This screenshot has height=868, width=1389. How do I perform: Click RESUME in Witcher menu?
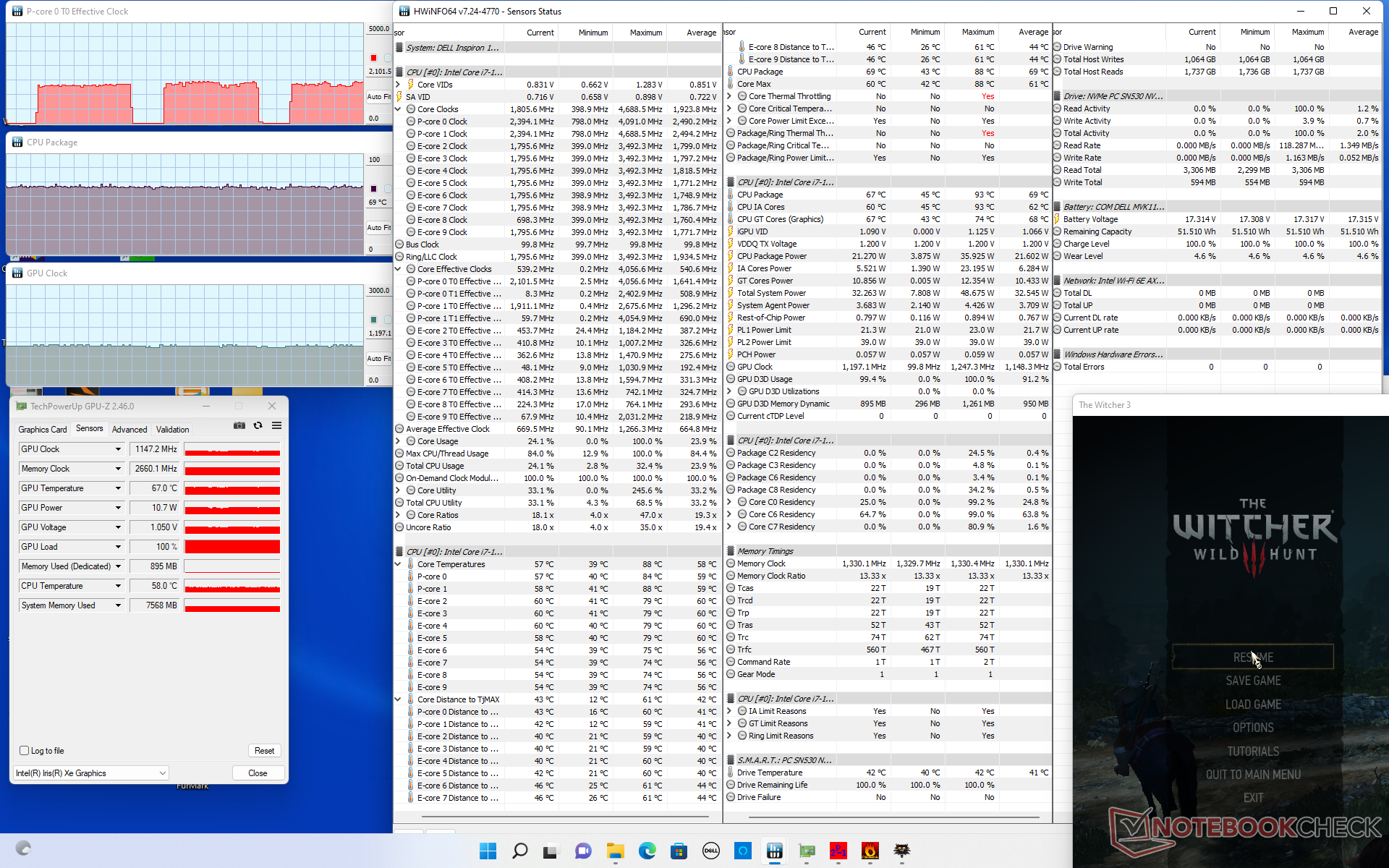point(1253,657)
